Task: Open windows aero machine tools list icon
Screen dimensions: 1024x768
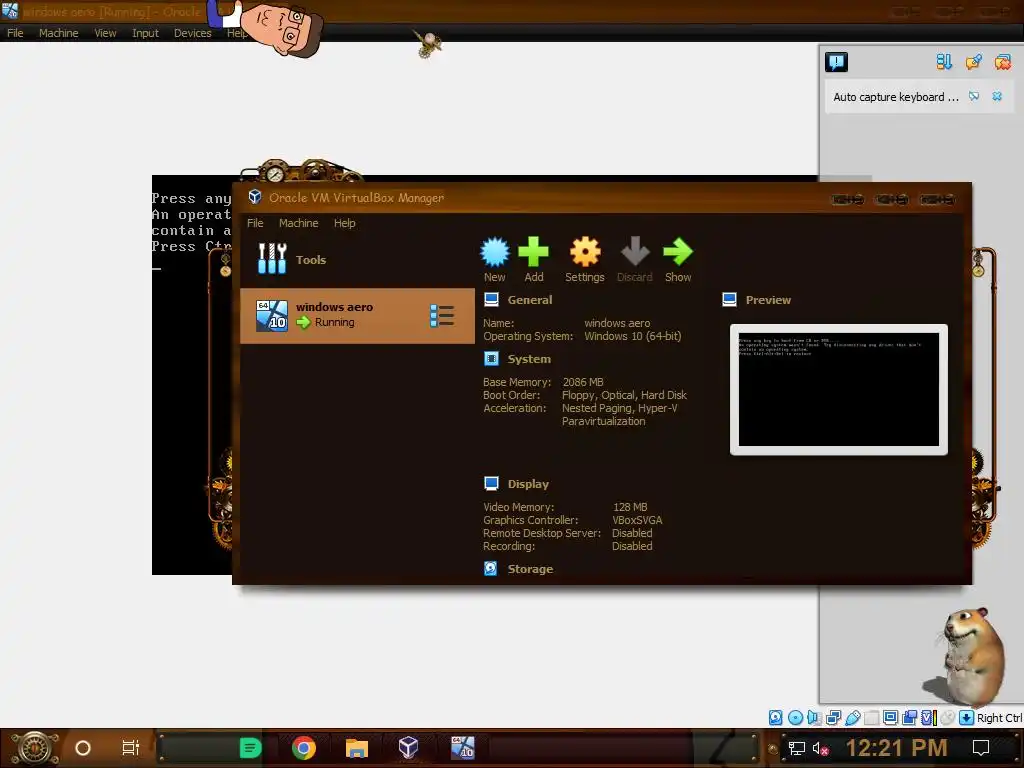Action: [442, 315]
